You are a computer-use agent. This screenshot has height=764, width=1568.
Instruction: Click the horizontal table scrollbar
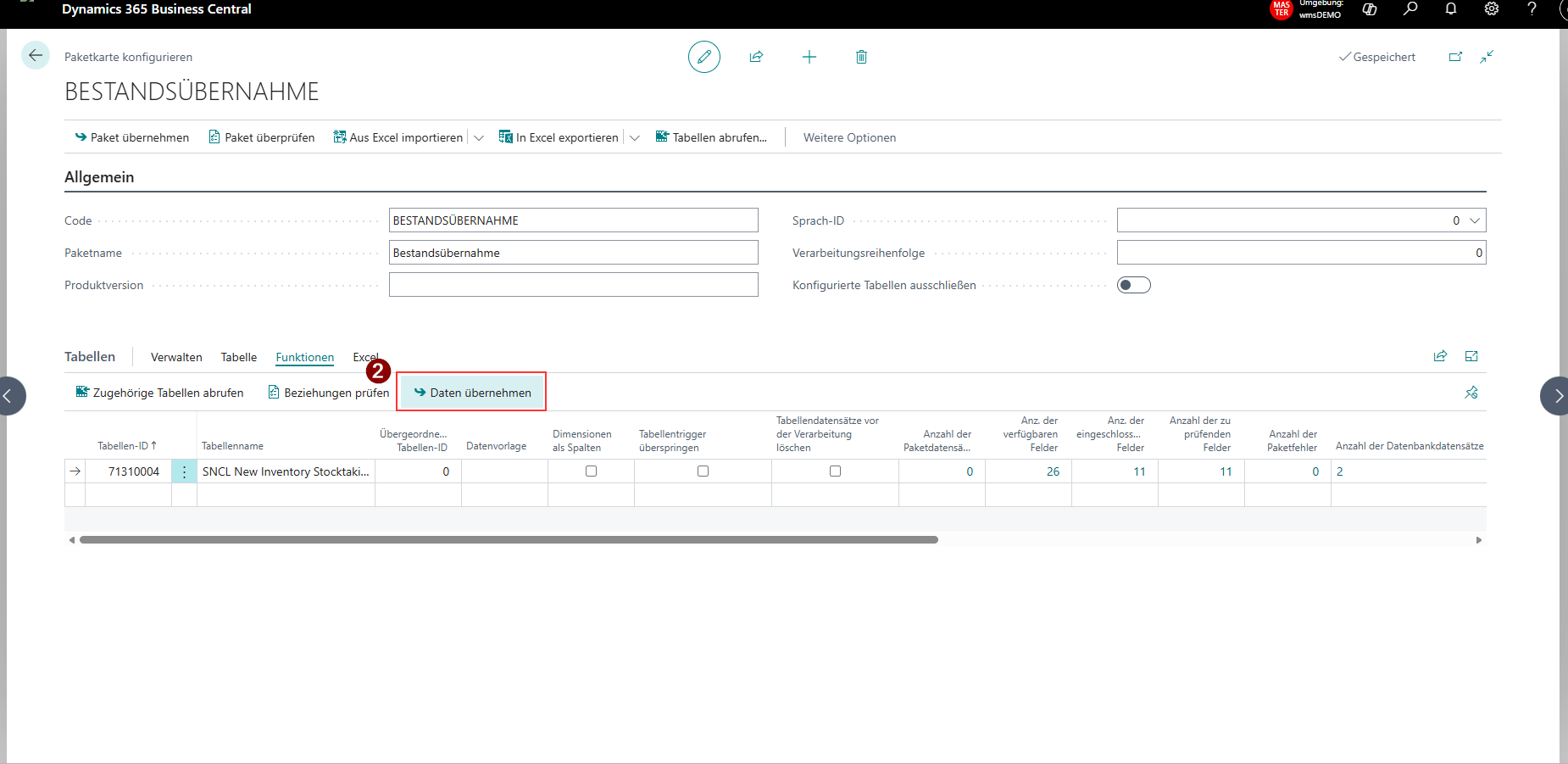point(509,539)
